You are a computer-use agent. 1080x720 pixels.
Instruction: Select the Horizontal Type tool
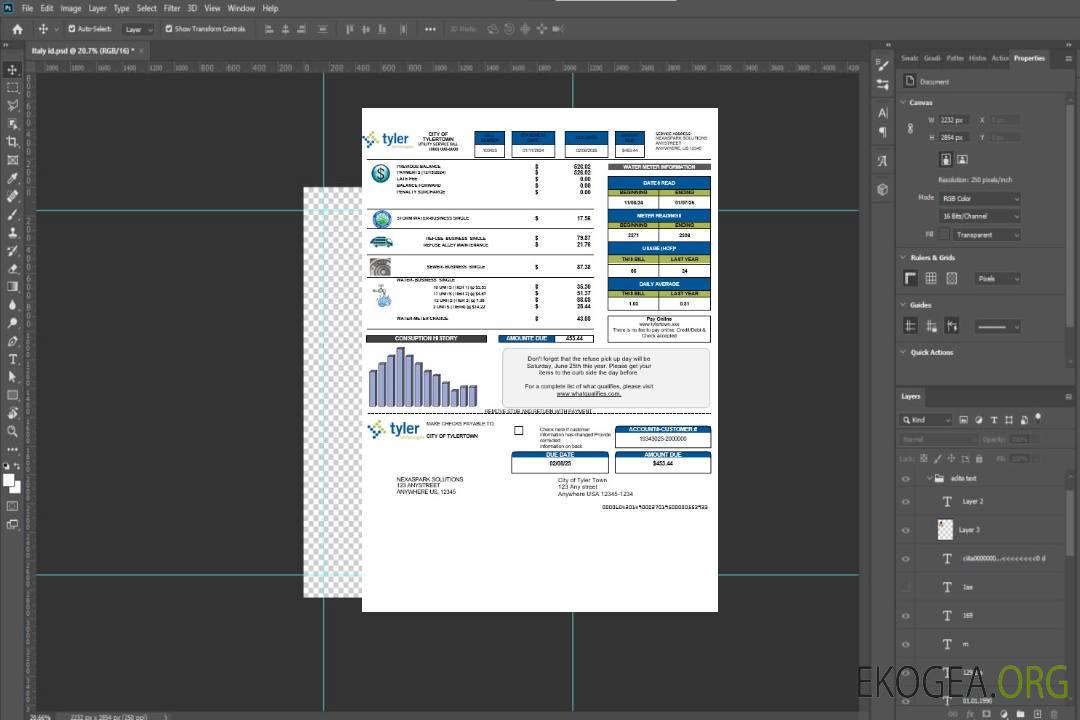pyautogui.click(x=12, y=359)
